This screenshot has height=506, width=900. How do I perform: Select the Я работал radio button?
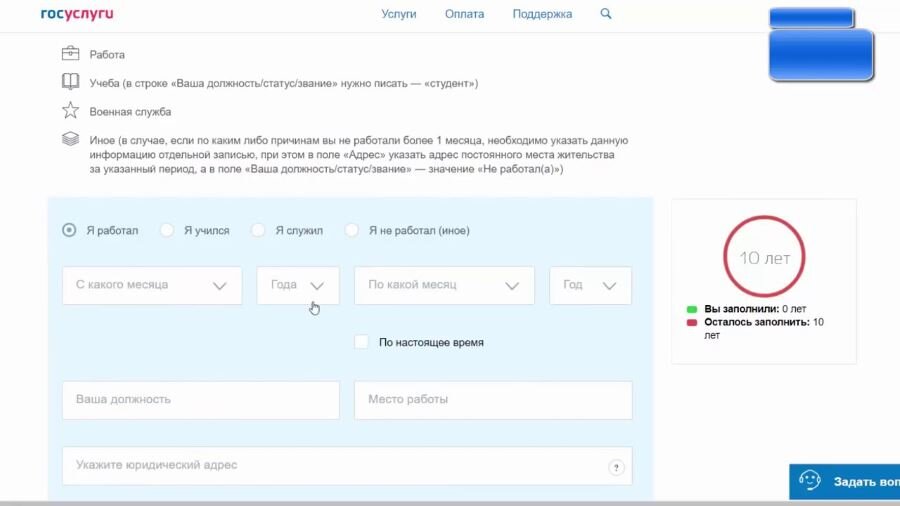[x=69, y=230]
